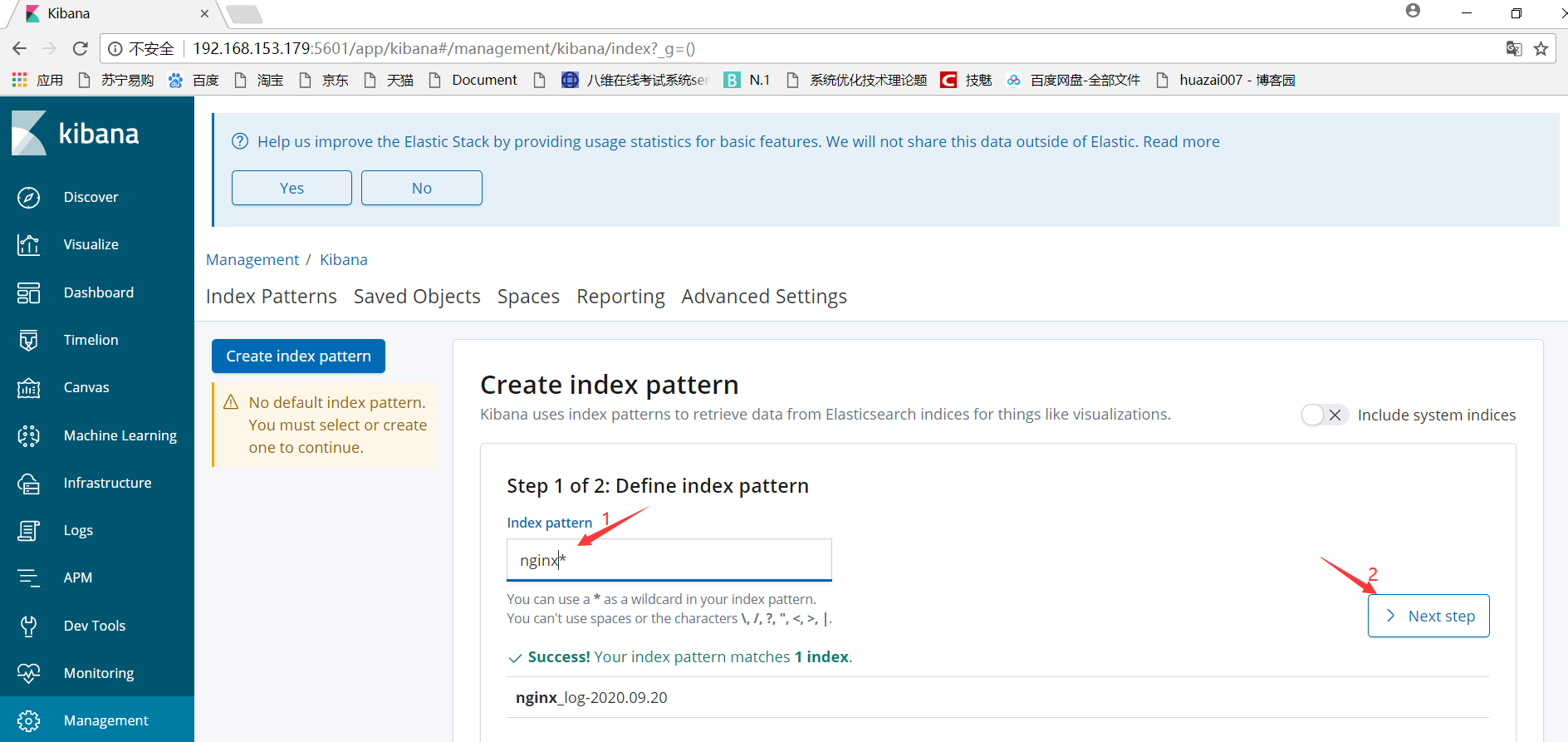This screenshot has width=1568, height=742.
Task: Select the Kibana browser tab
Action: click(x=116, y=13)
